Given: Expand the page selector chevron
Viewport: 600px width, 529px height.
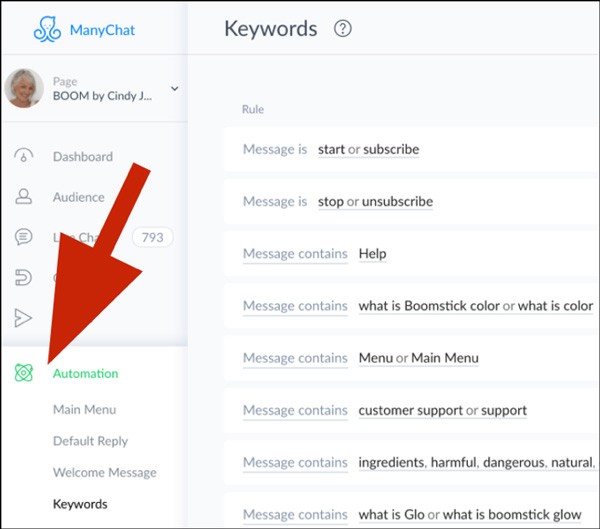Looking at the screenshot, I should [174, 89].
